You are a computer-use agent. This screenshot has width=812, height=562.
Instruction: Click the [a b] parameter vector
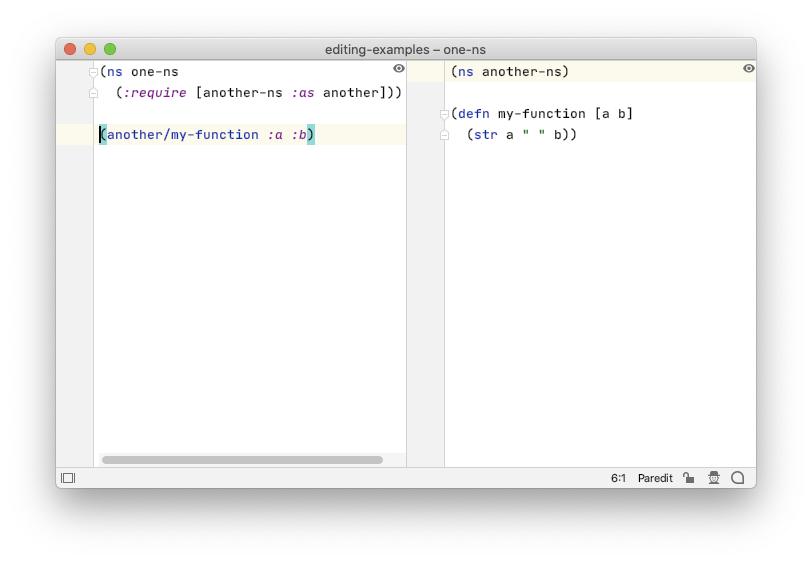(x=614, y=114)
